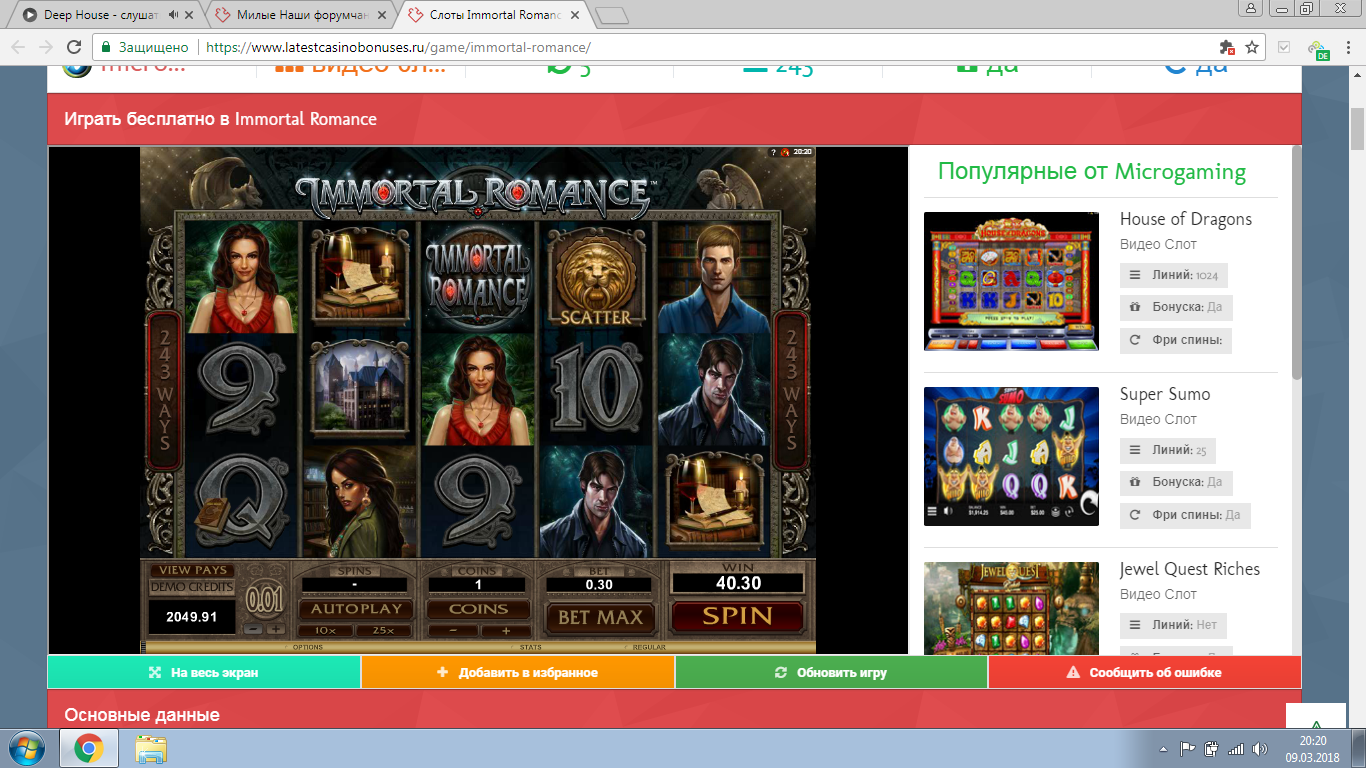
Task: Increase the coins count with plus button
Action: (x=506, y=631)
